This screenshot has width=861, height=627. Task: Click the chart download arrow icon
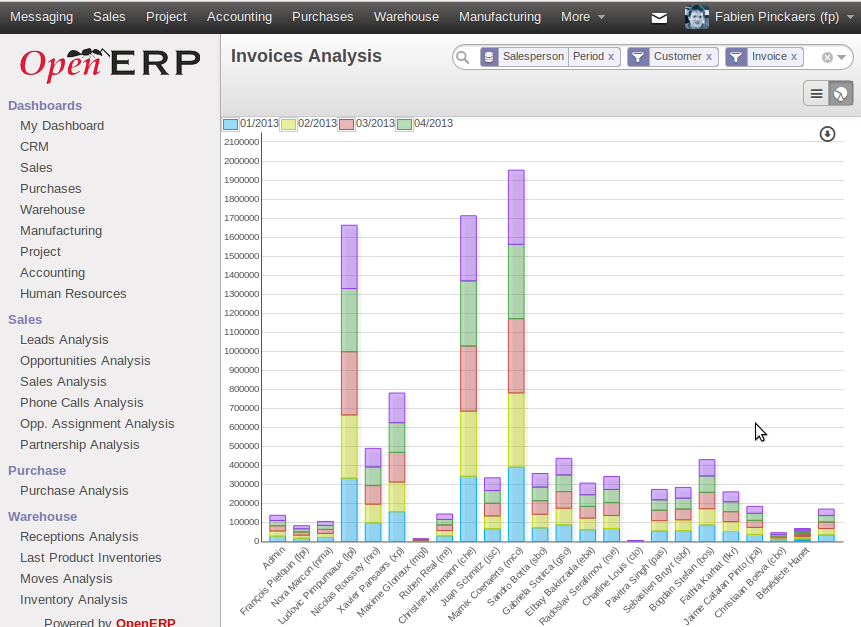tap(827, 134)
